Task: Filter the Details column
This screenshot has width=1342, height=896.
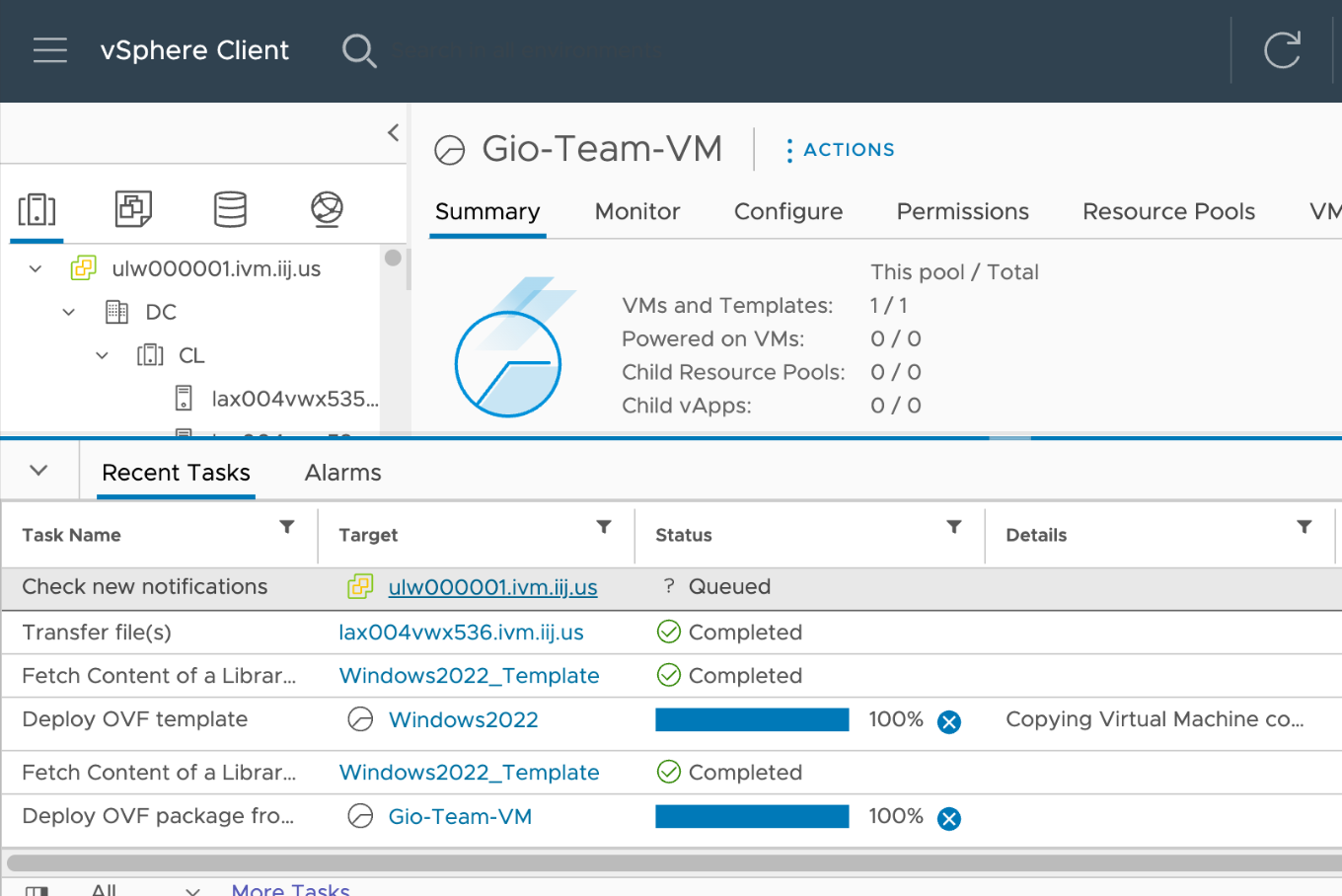Action: [x=1305, y=527]
